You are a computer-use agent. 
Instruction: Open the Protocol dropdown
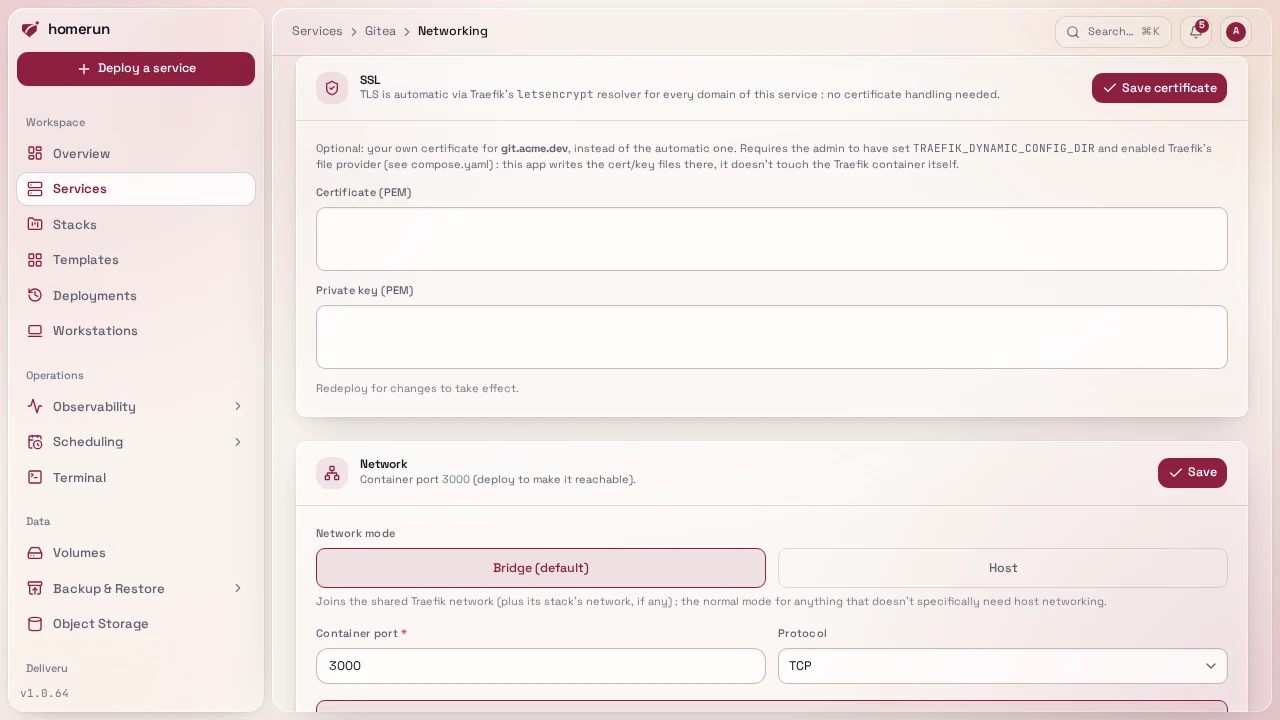pos(1003,666)
